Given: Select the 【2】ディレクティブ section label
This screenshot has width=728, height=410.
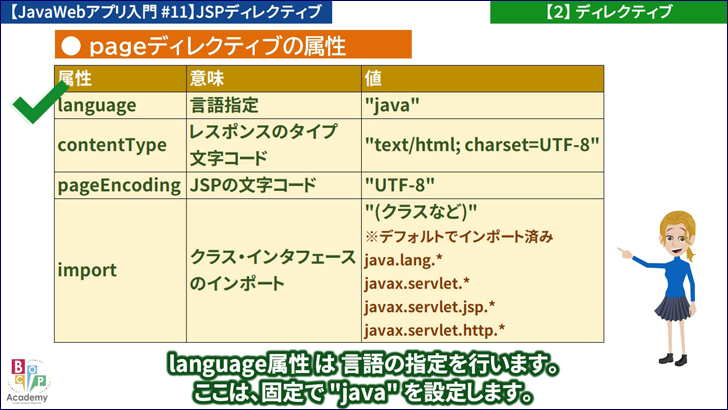Looking at the screenshot, I should 608,12.
